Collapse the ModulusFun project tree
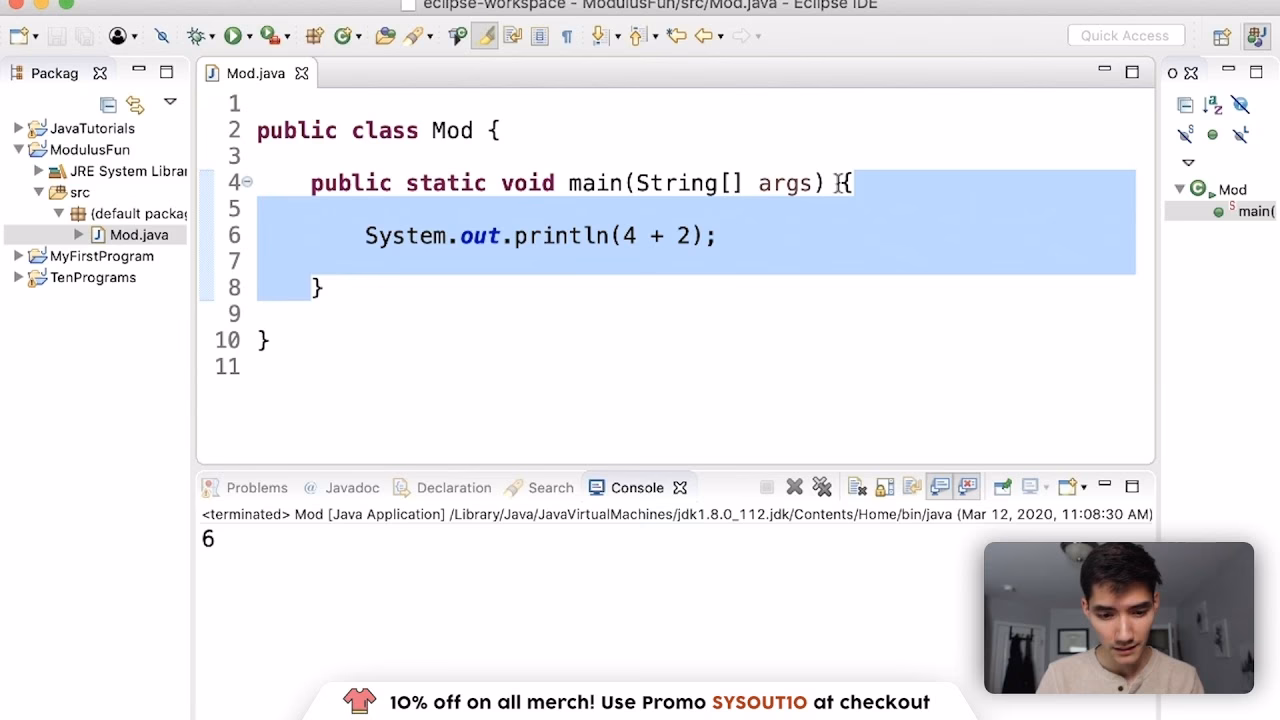The width and height of the screenshot is (1280, 720). click(17, 149)
